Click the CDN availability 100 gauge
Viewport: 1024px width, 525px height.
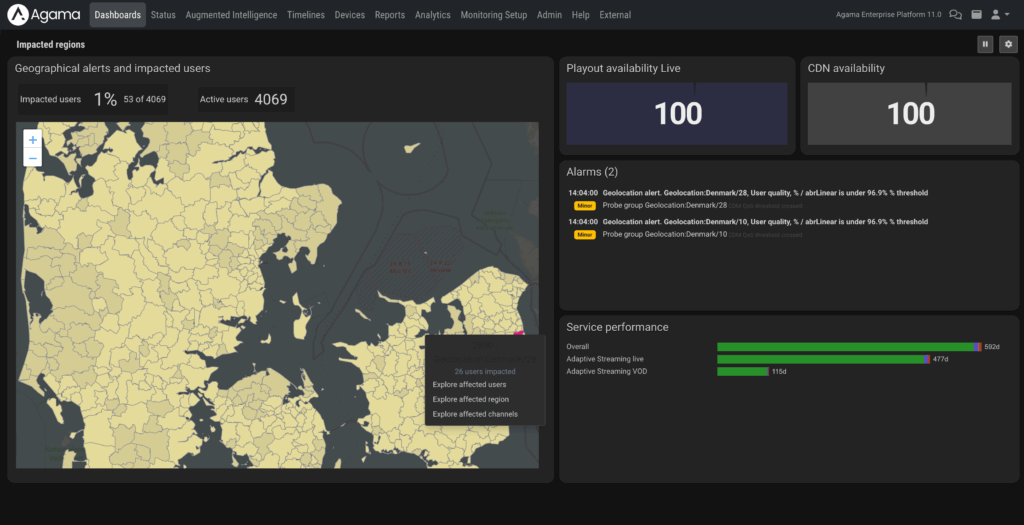coord(910,114)
